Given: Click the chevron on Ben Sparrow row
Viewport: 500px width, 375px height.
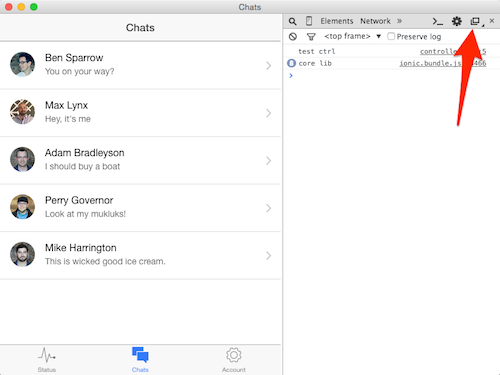Looking at the screenshot, I should (x=268, y=66).
